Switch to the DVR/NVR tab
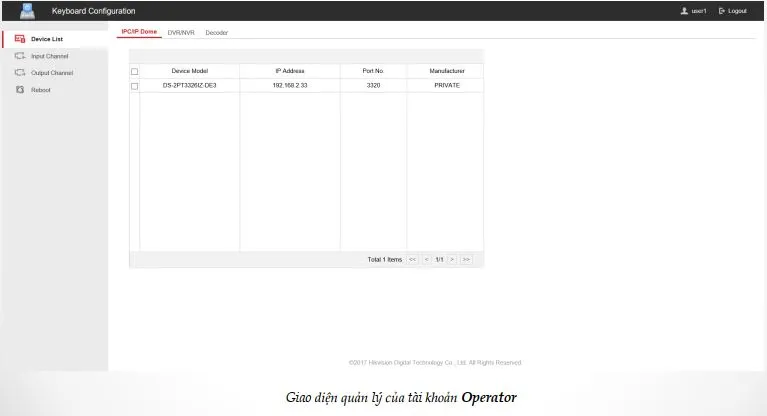 pyautogui.click(x=181, y=33)
